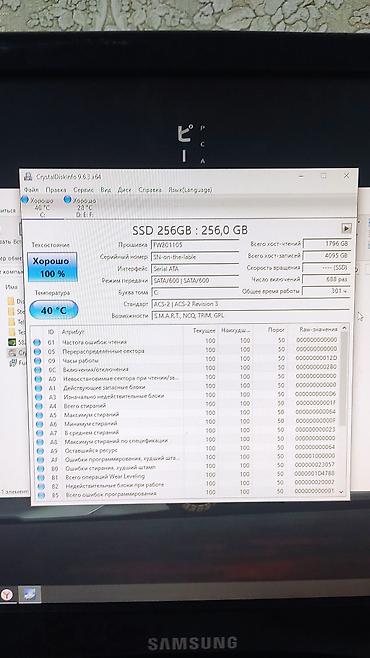The image size is (370, 658).
Task: Click status icon for A5 Максимум стираний
Action: tap(39, 415)
